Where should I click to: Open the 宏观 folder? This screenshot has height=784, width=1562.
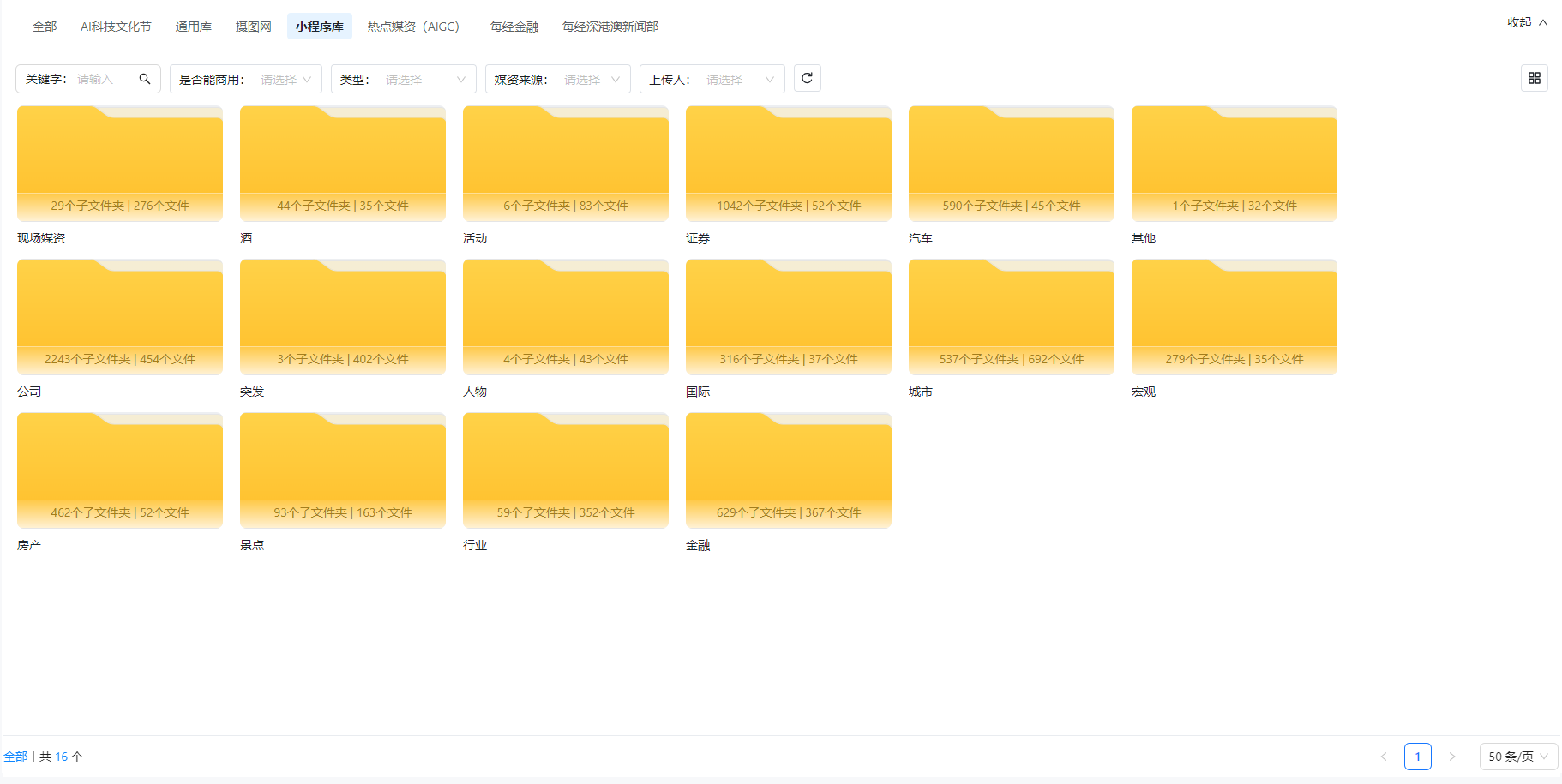pyautogui.click(x=1235, y=317)
